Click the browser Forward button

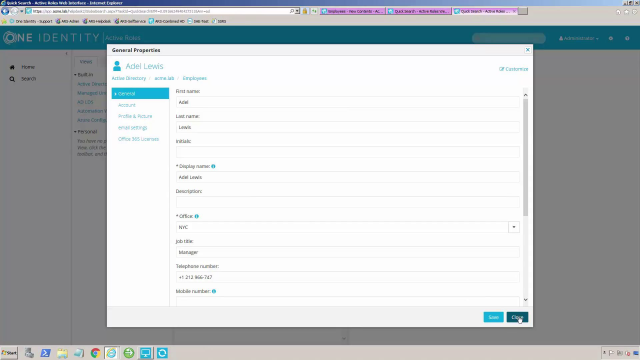click(x=14, y=11)
